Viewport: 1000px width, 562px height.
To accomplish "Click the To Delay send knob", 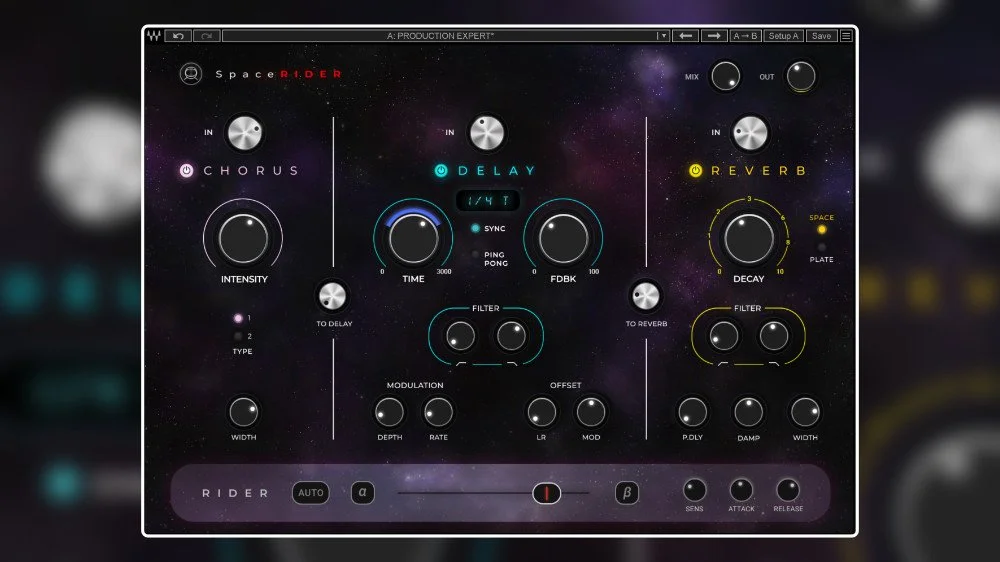I will coord(332,296).
